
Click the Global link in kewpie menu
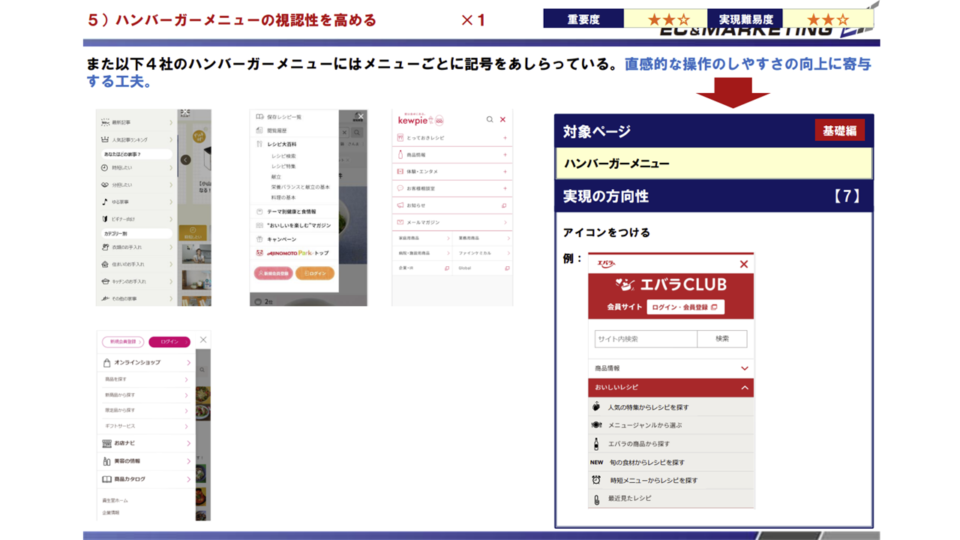[465, 268]
